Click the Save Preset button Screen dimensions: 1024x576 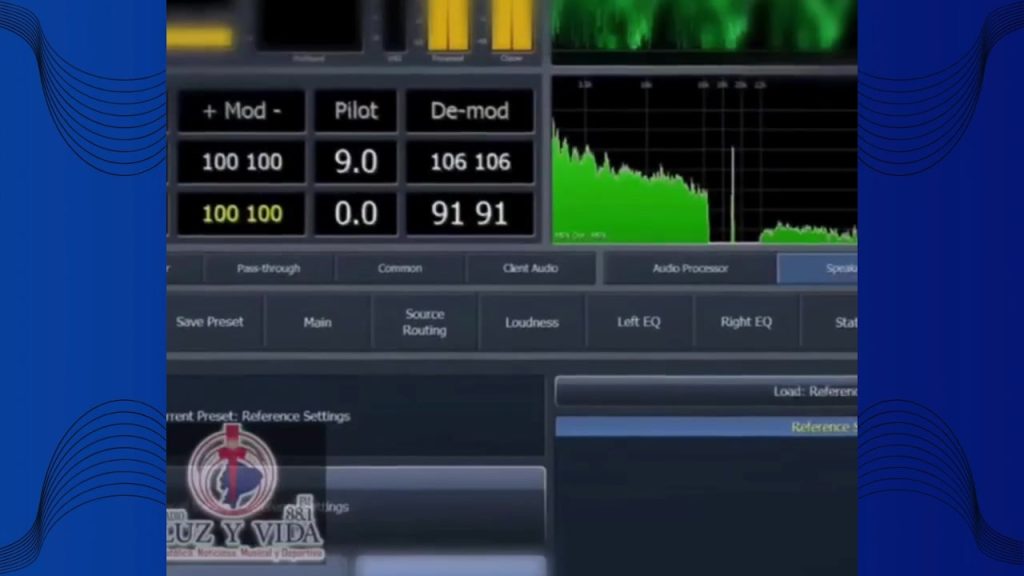pyautogui.click(x=209, y=322)
